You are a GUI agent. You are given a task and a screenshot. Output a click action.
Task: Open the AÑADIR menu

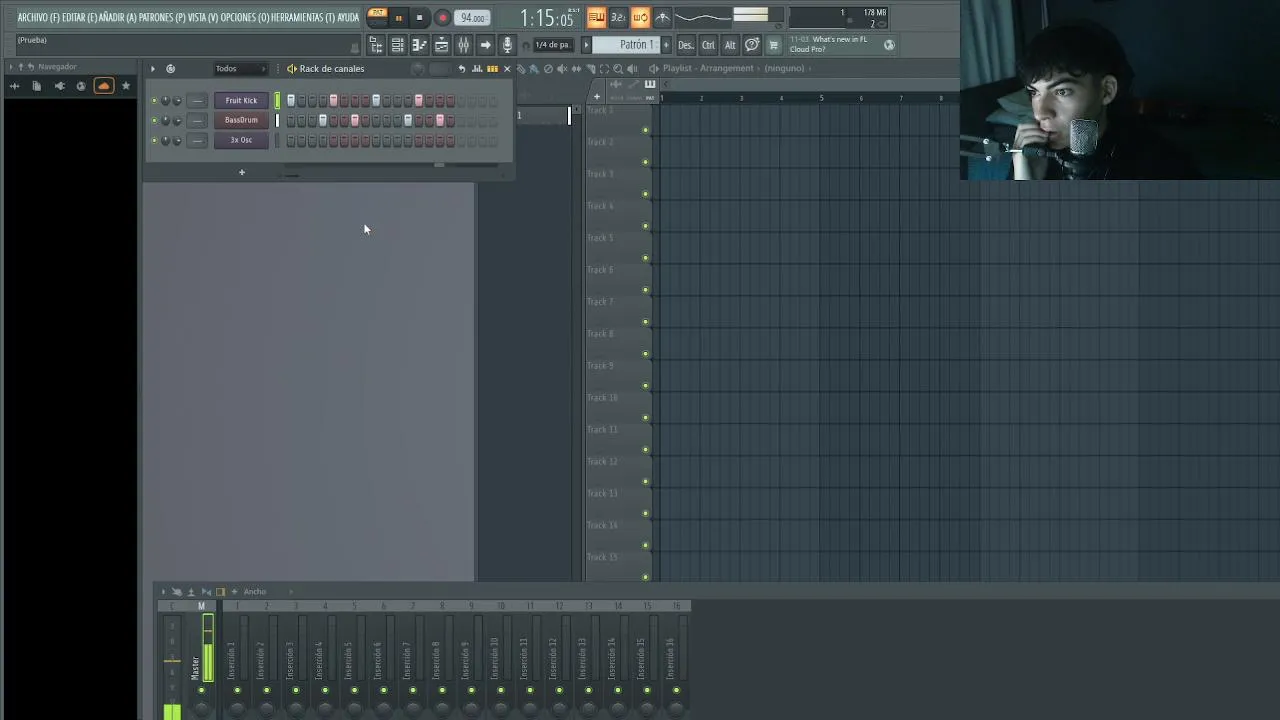pos(117,17)
